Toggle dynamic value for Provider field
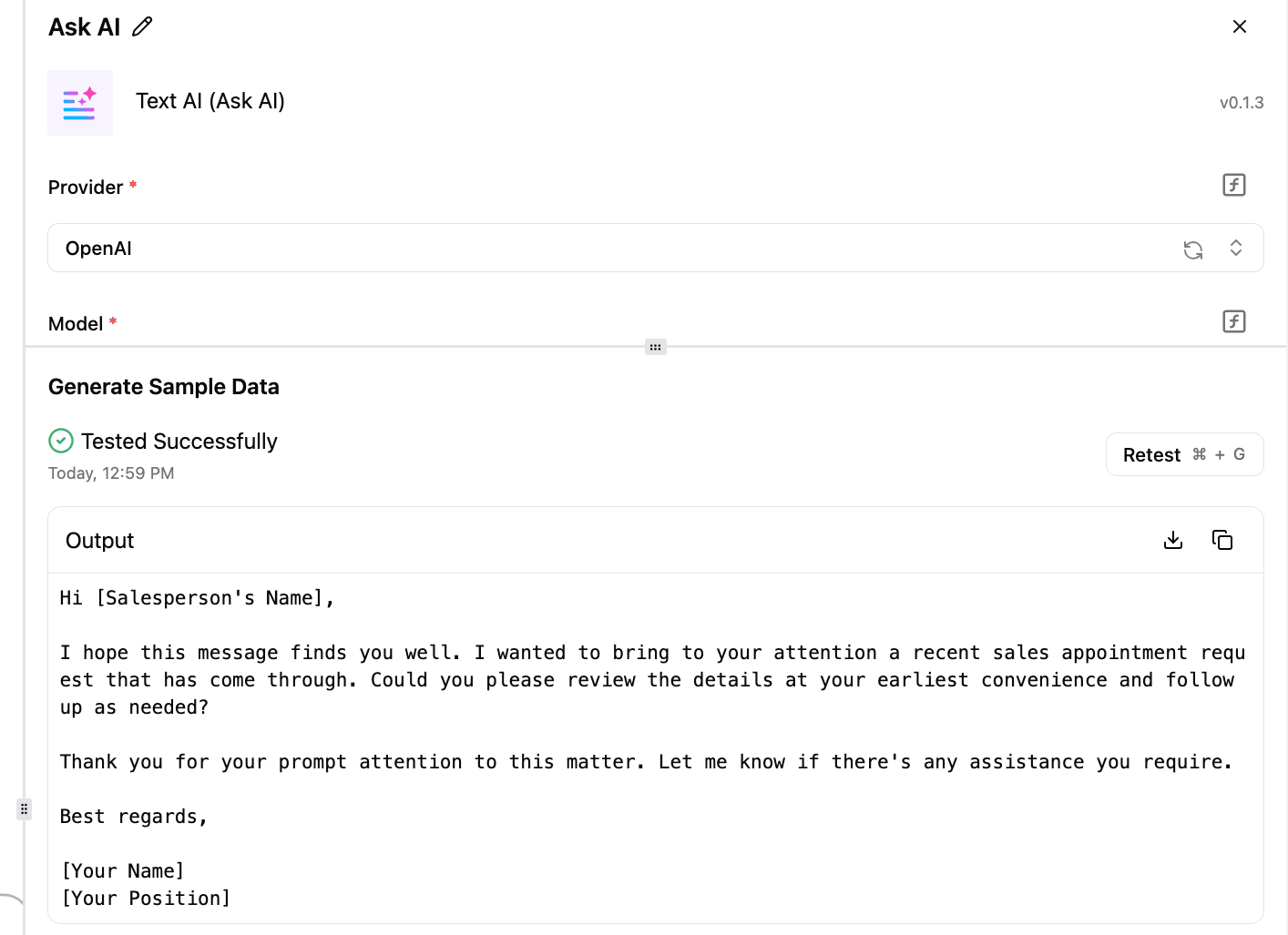The width and height of the screenshot is (1288, 935). click(1233, 185)
